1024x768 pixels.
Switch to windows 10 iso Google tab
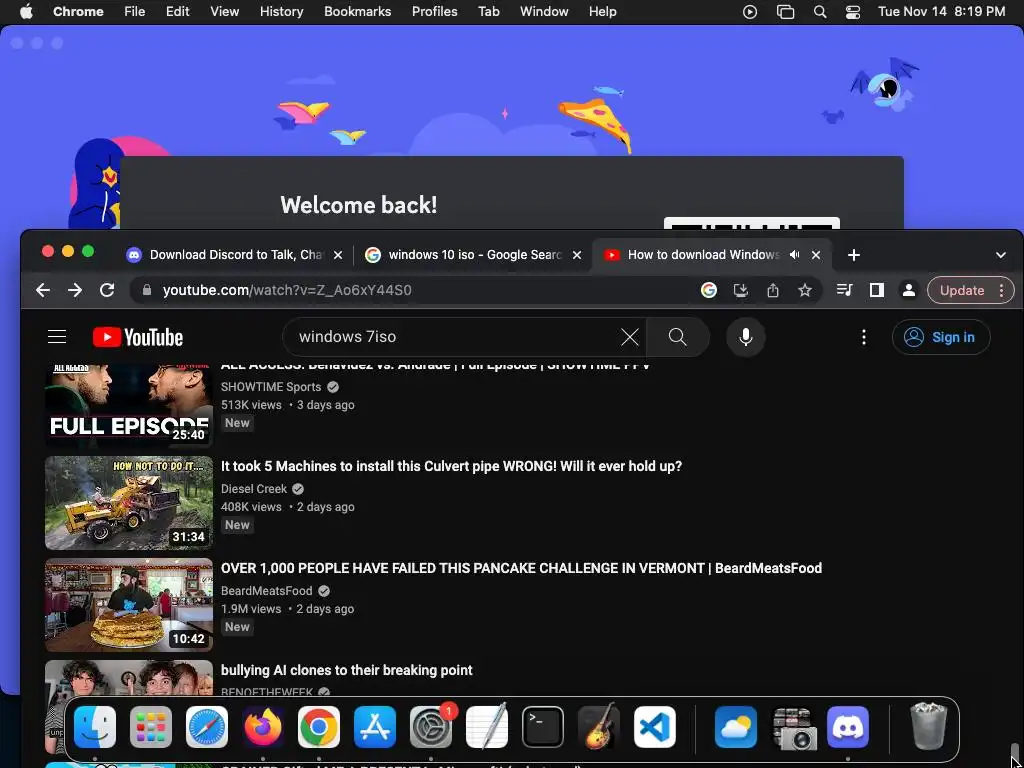click(473, 255)
